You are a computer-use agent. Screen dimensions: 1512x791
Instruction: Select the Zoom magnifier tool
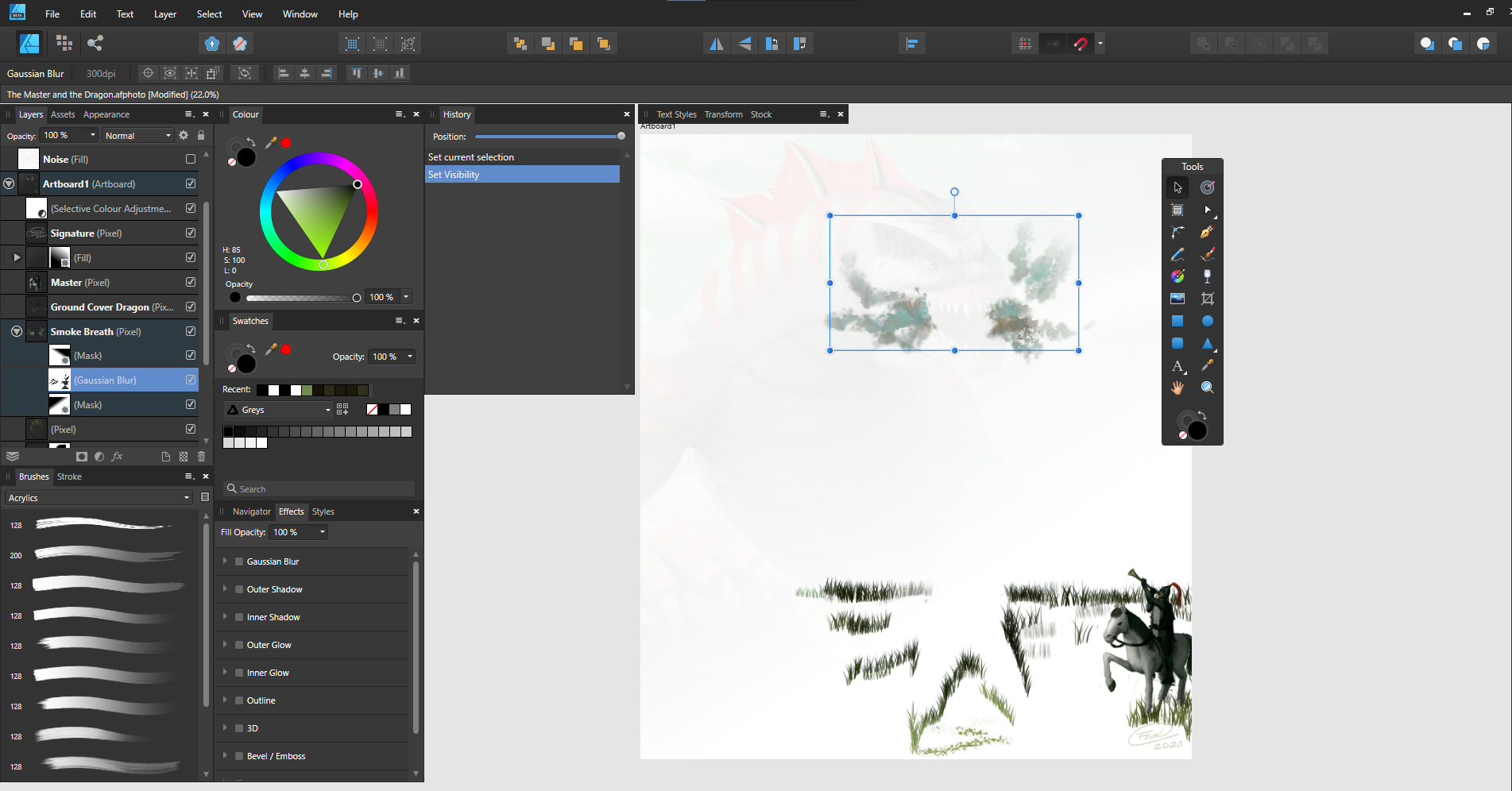click(x=1208, y=388)
